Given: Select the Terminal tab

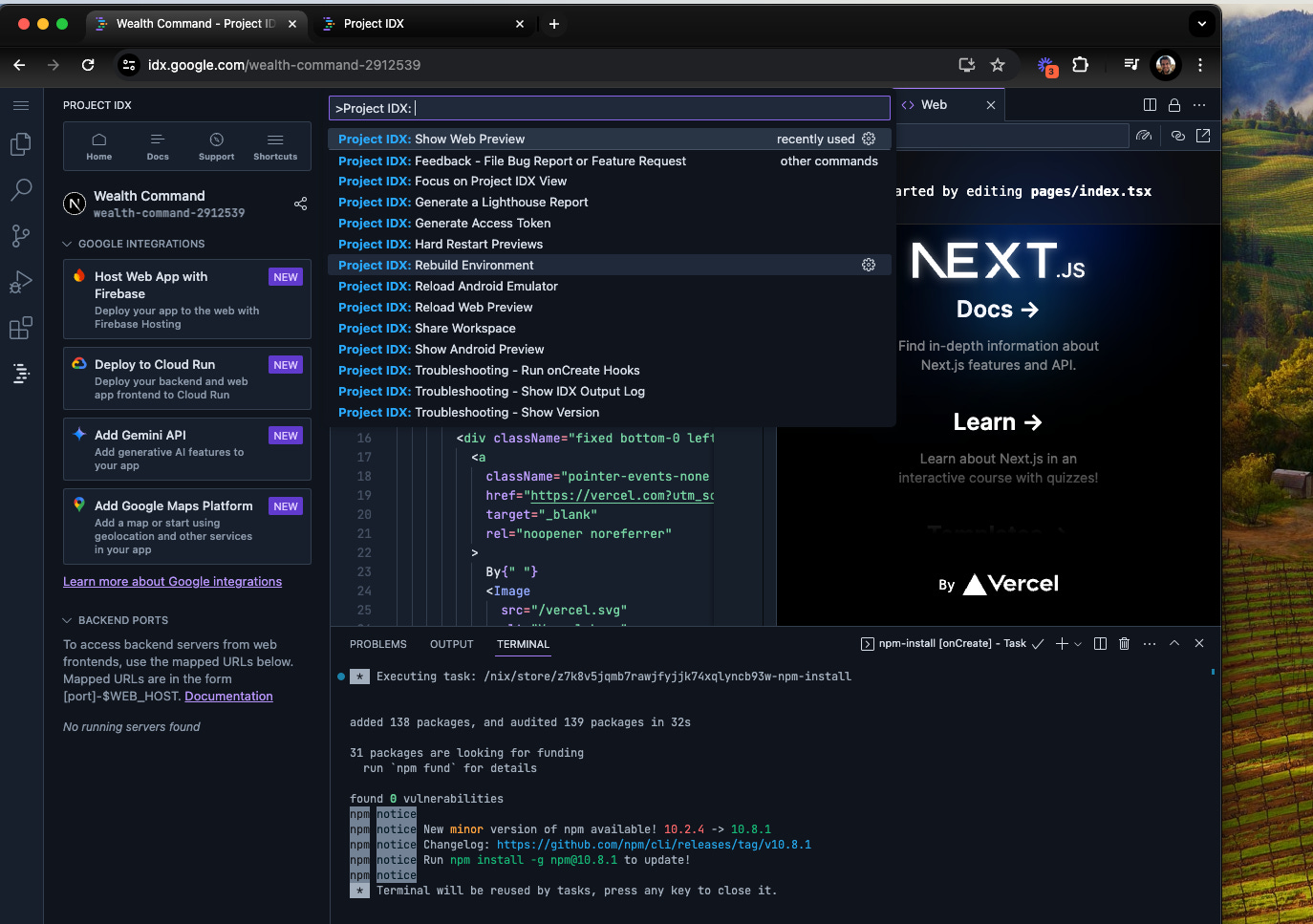Looking at the screenshot, I should pyautogui.click(x=524, y=644).
